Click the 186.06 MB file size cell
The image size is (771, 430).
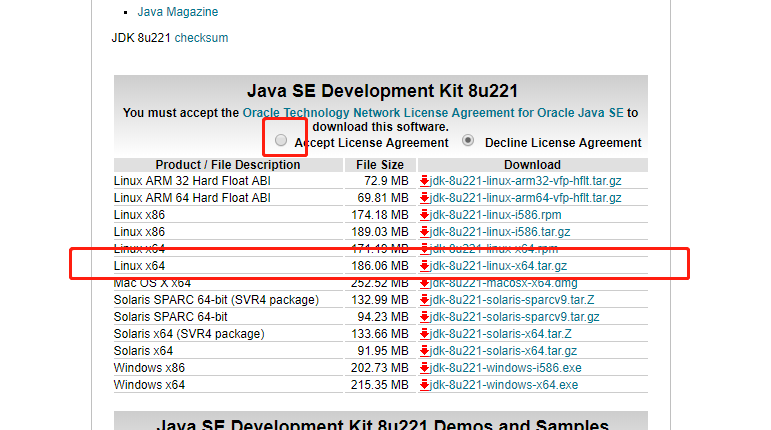coord(380,266)
